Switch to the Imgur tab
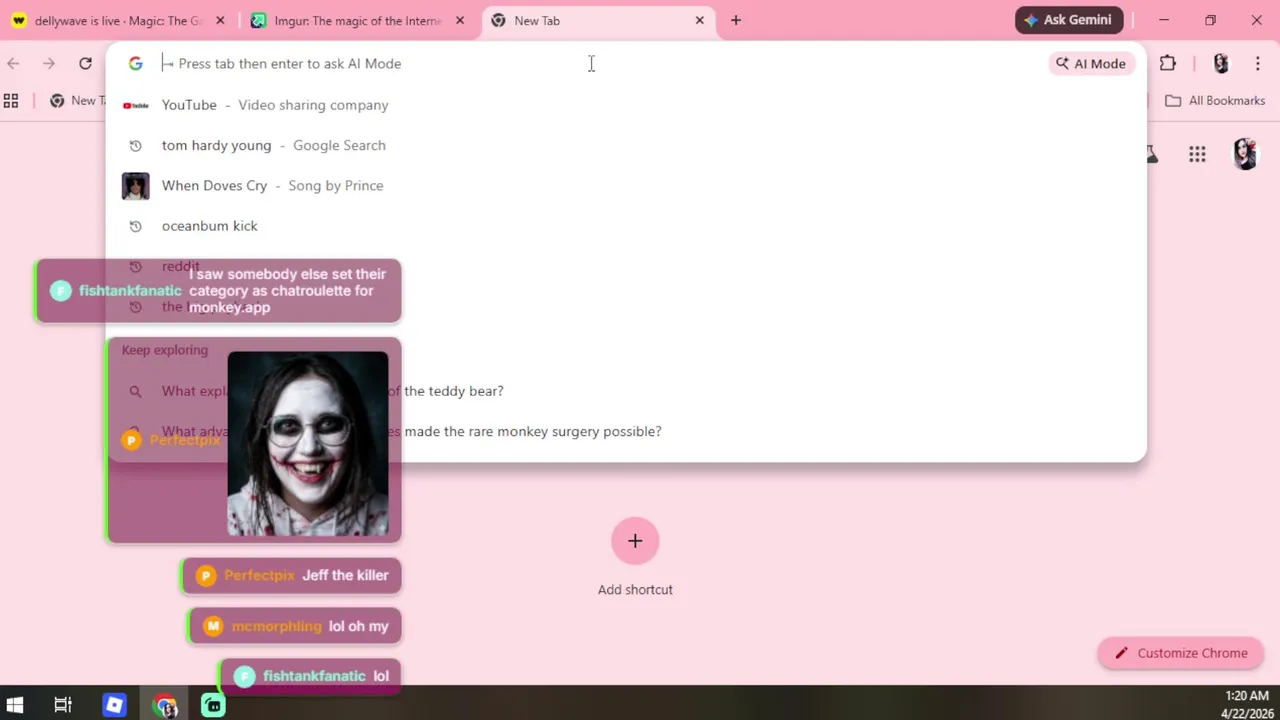1280x720 pixels. point(358,20)
